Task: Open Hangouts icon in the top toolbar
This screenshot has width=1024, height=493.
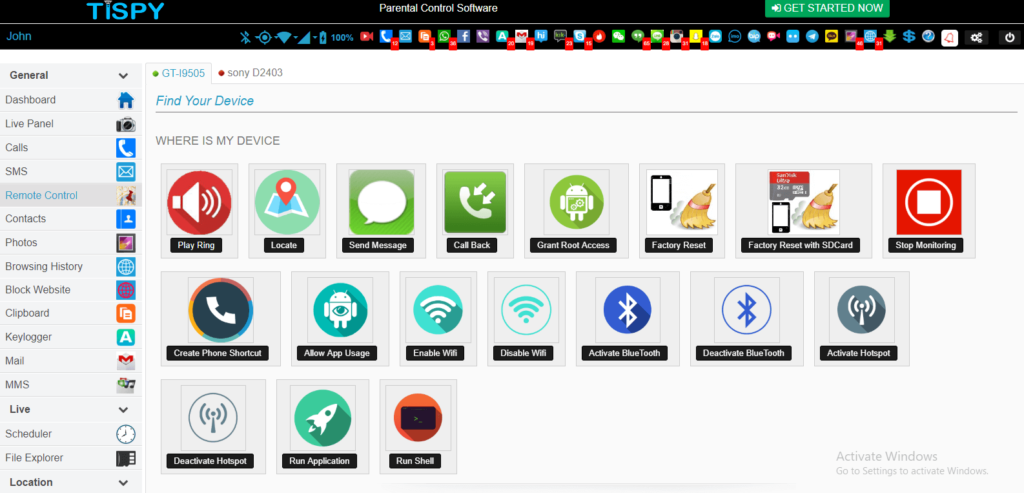Action: click(637, 37)
